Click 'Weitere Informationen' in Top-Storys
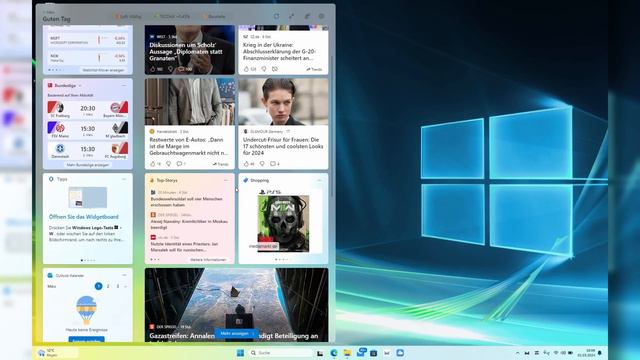Screen dimensions: 640x360 pyautogui.click(x=208, y=260)
